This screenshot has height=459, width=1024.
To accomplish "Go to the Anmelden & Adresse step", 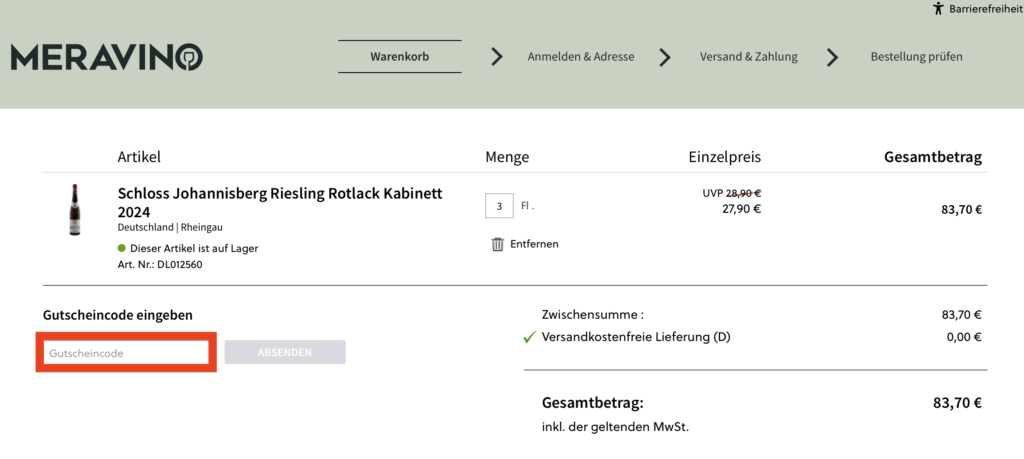I will click(x=581, y=57).
